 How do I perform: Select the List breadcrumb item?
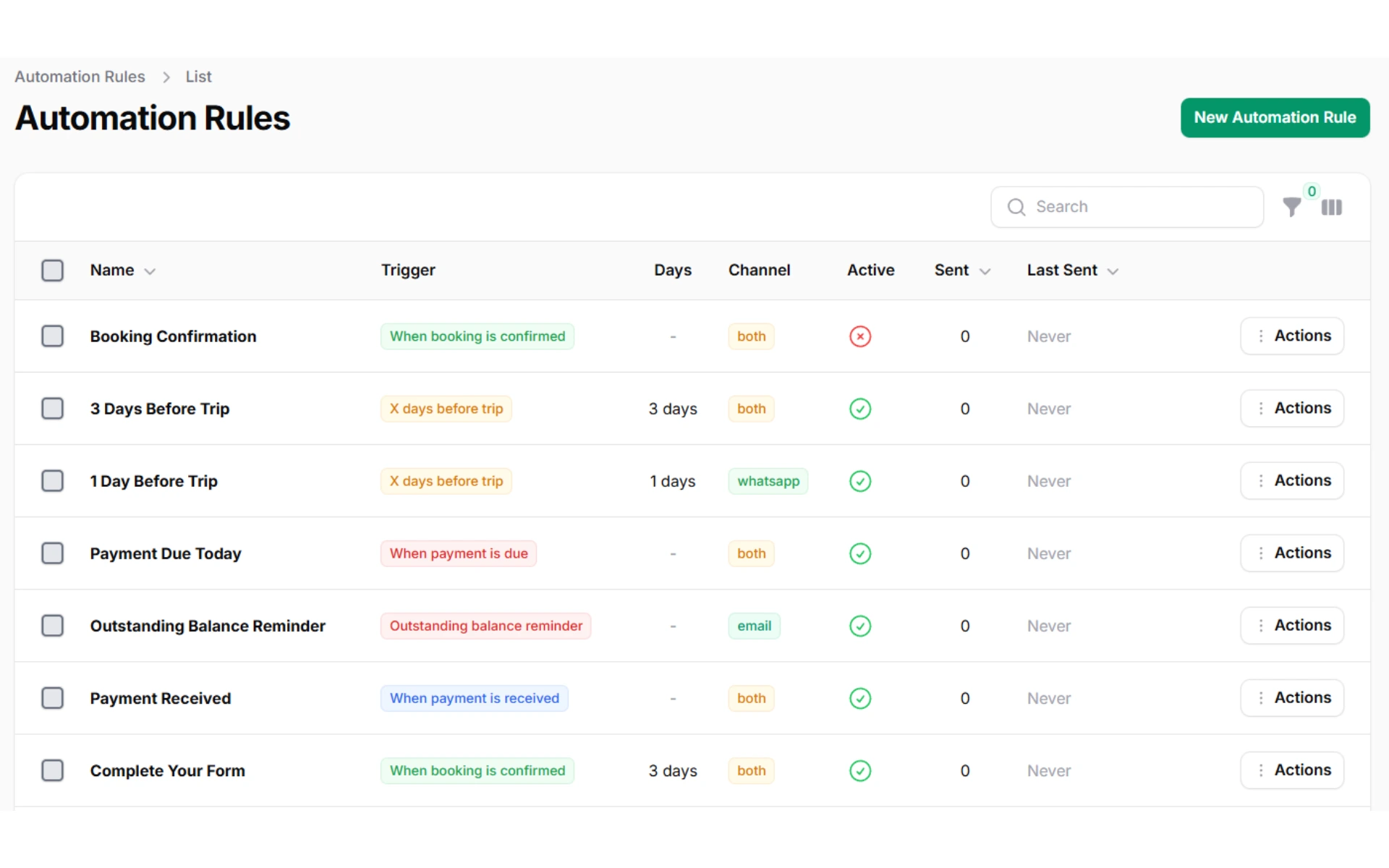(197, 76)
